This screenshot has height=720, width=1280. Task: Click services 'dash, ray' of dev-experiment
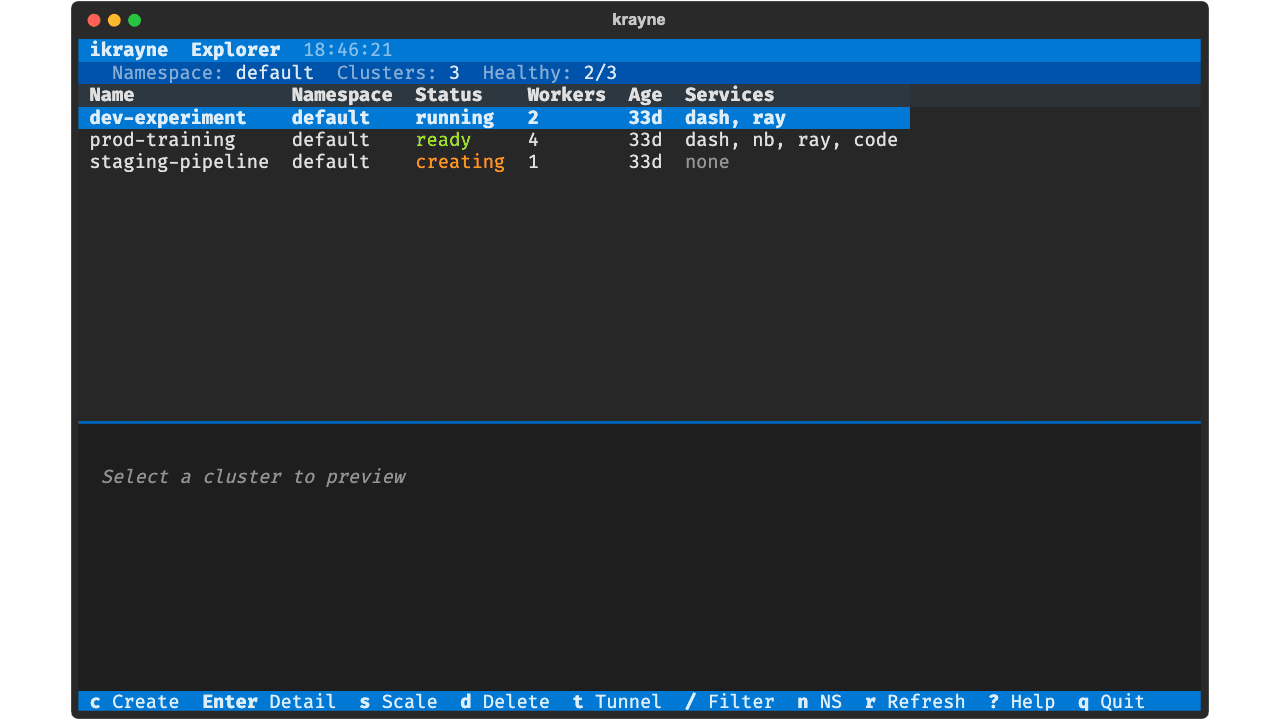pyautogui.click(x=735, y=118)
